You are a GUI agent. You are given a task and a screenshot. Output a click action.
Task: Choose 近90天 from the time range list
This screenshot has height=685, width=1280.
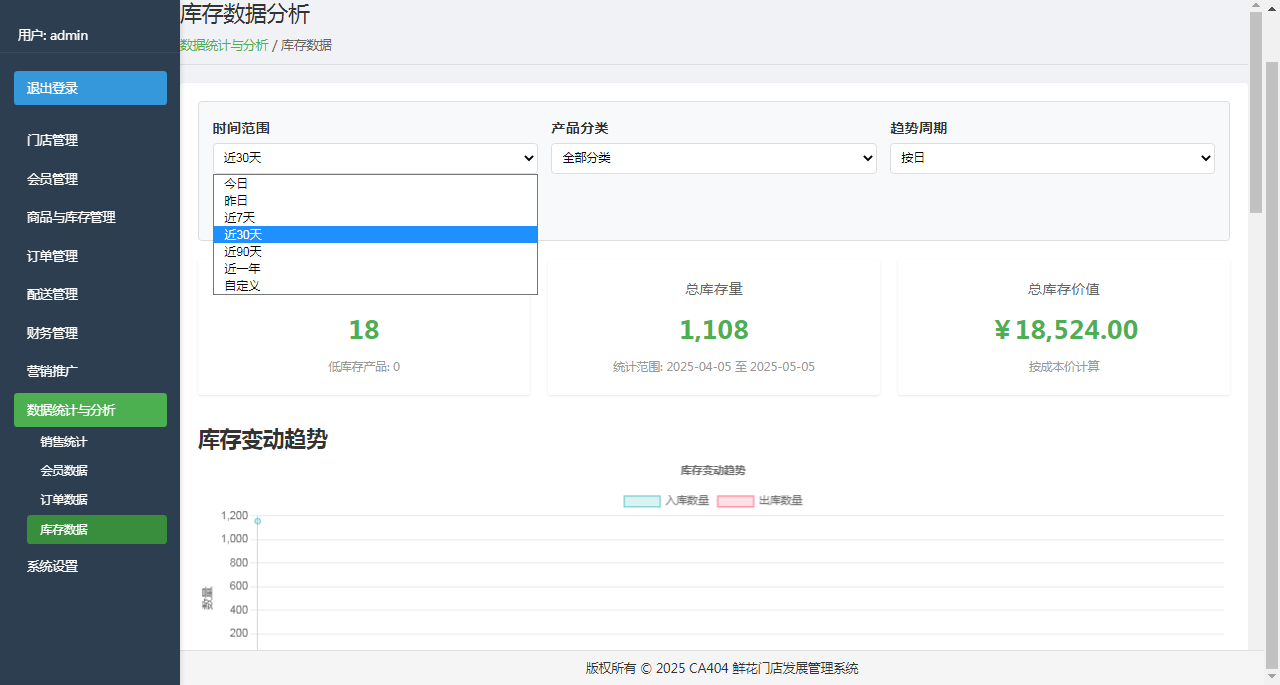tap(375, 252)
